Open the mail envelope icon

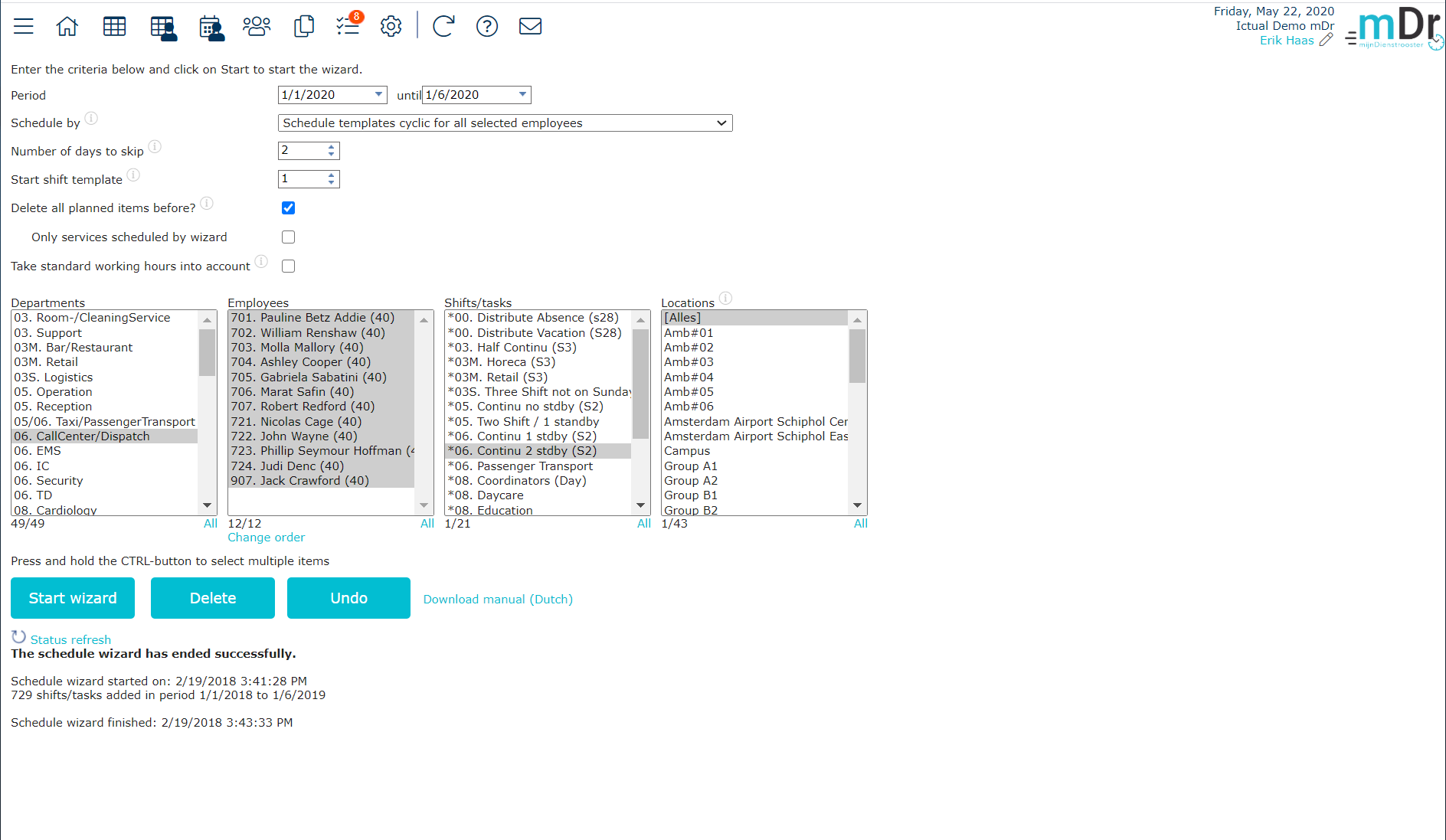click(530, 26)
